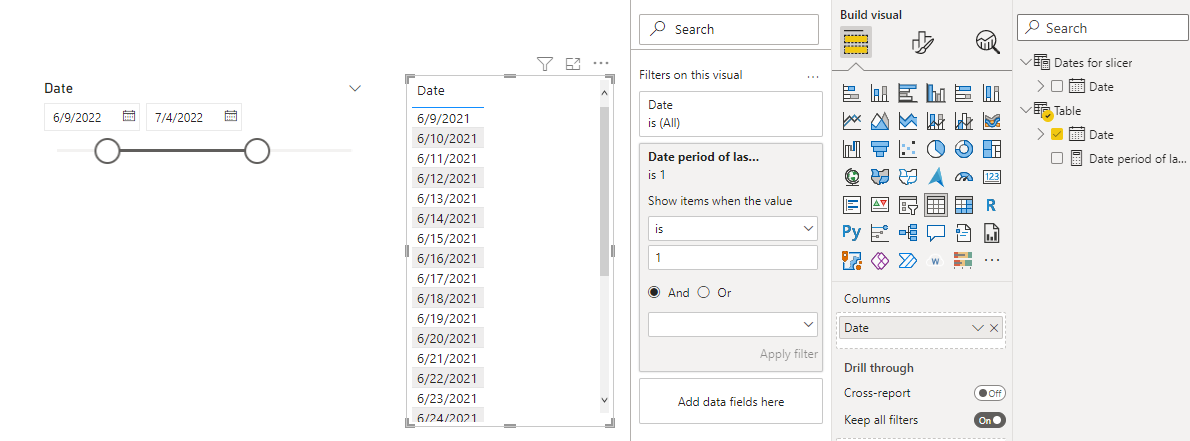Open calendar picker for start date 6/9/2022
The width and height of the screenshot is (1190, 441).
point(129,116)
